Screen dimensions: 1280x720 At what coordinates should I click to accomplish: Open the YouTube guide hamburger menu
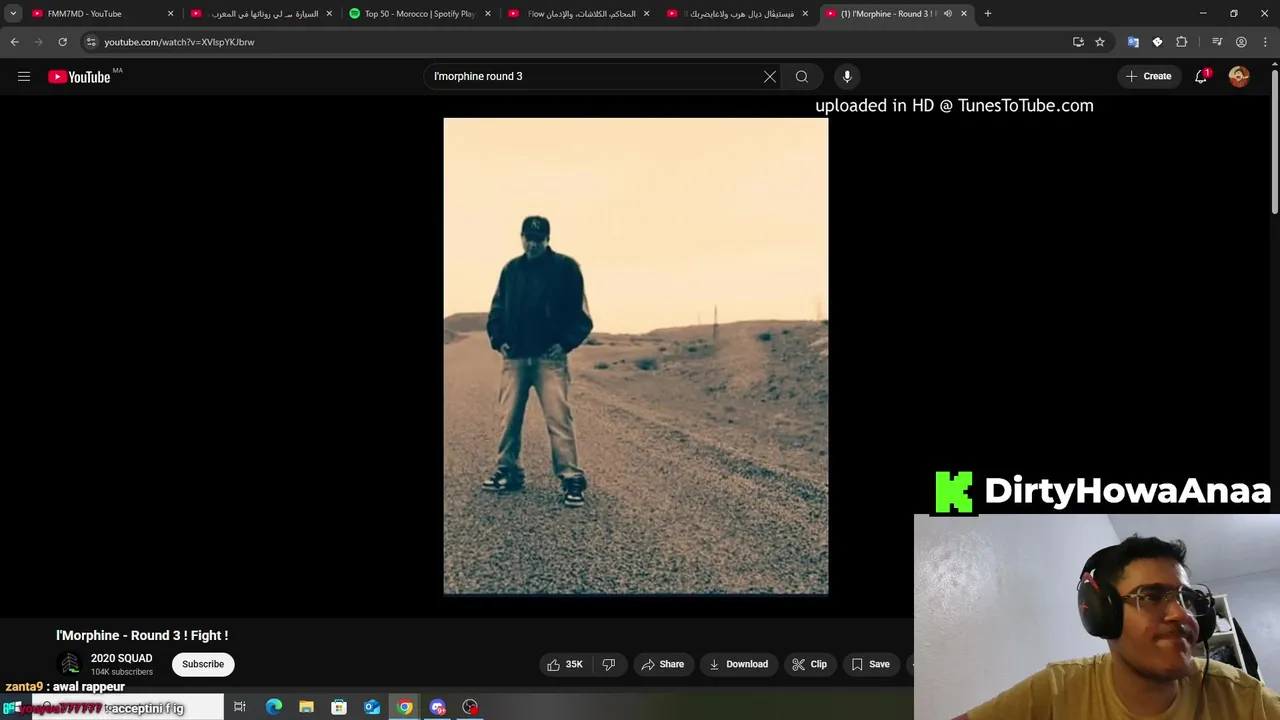(x=24, y=76)
